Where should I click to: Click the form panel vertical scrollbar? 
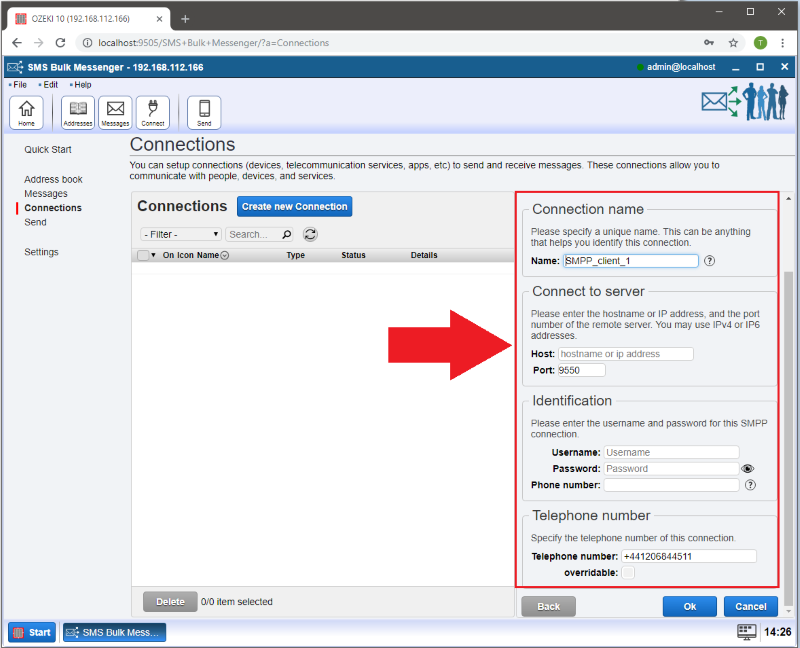[788, 400]
